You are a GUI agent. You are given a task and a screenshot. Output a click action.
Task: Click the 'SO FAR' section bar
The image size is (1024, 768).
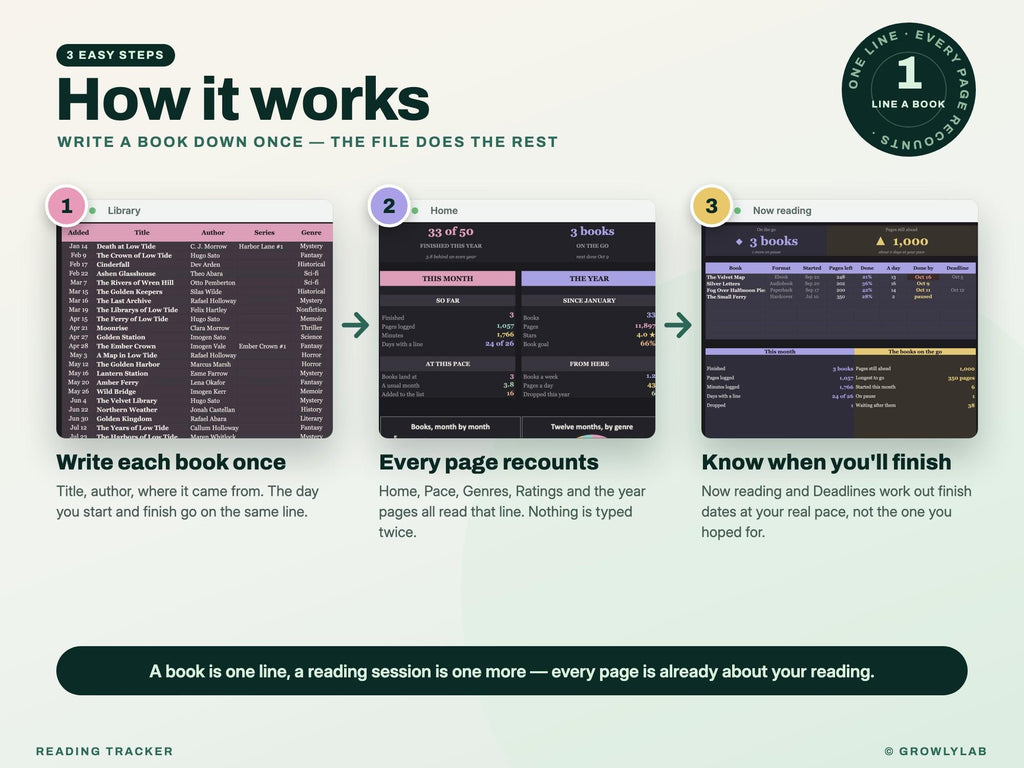[x=448, y=300]
